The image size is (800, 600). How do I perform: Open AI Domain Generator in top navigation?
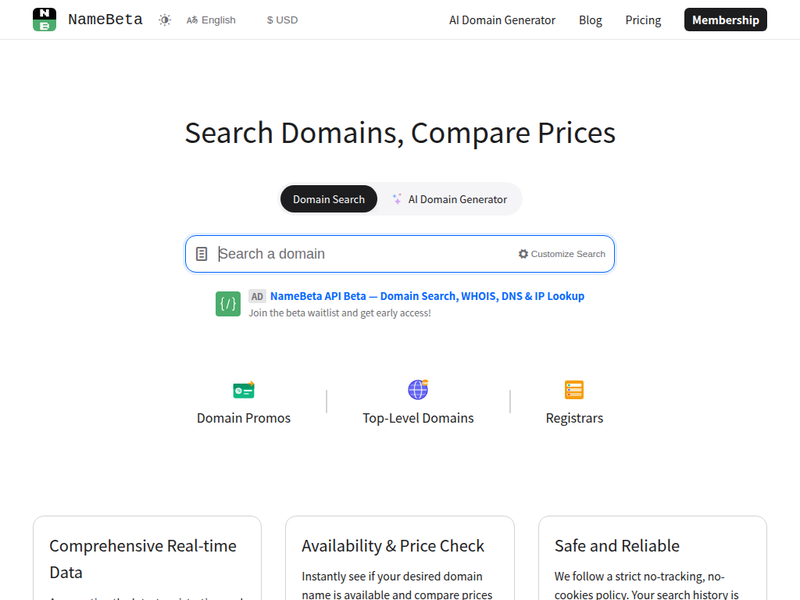coord(502,20)
